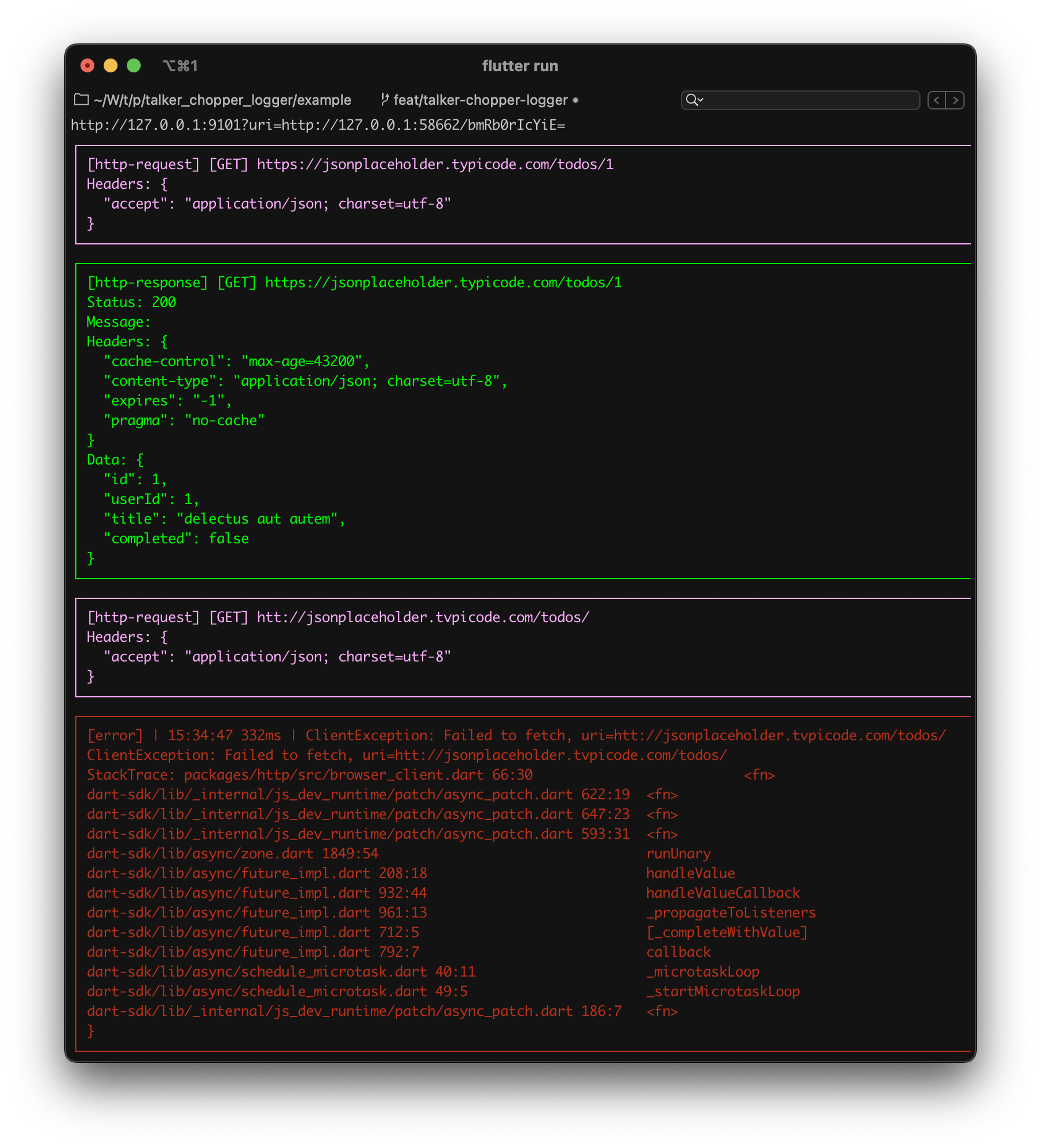This screenshot has height=1148, width=1041.
Task: Click the 15:34:47 332ms timestamp
Action: point(224,736)
